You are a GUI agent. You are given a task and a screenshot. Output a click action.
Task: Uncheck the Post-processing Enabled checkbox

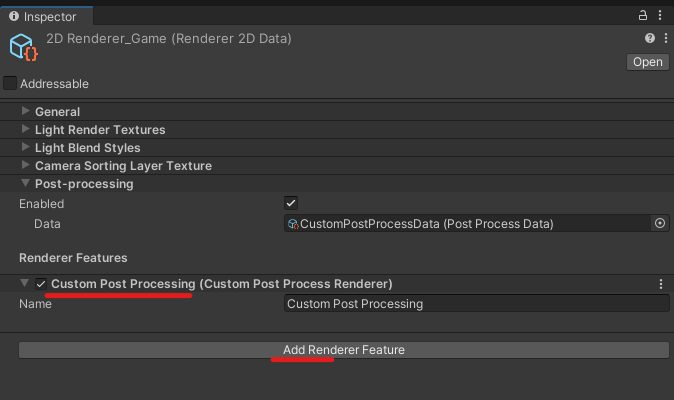291,203
